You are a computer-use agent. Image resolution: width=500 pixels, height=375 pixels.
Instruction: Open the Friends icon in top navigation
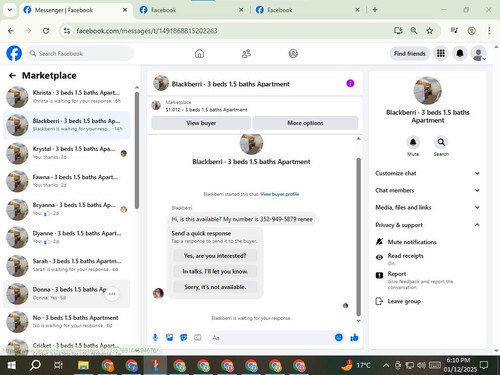click(x=246, y=53)
